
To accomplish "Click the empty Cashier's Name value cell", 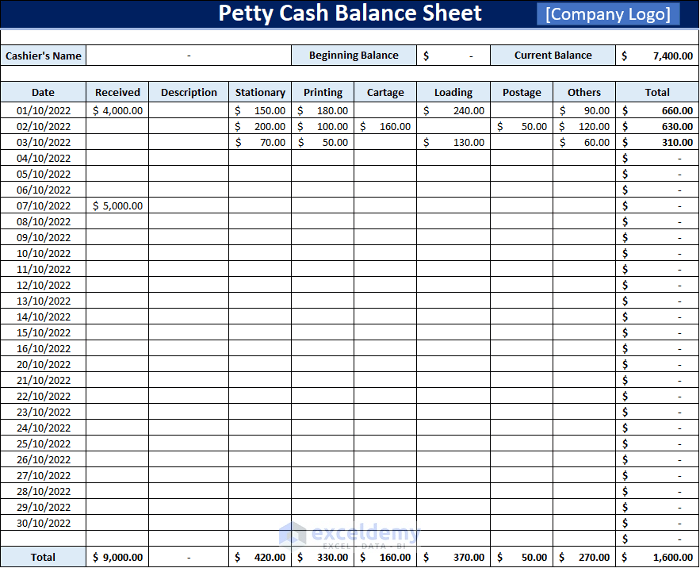I will point(188,56).
